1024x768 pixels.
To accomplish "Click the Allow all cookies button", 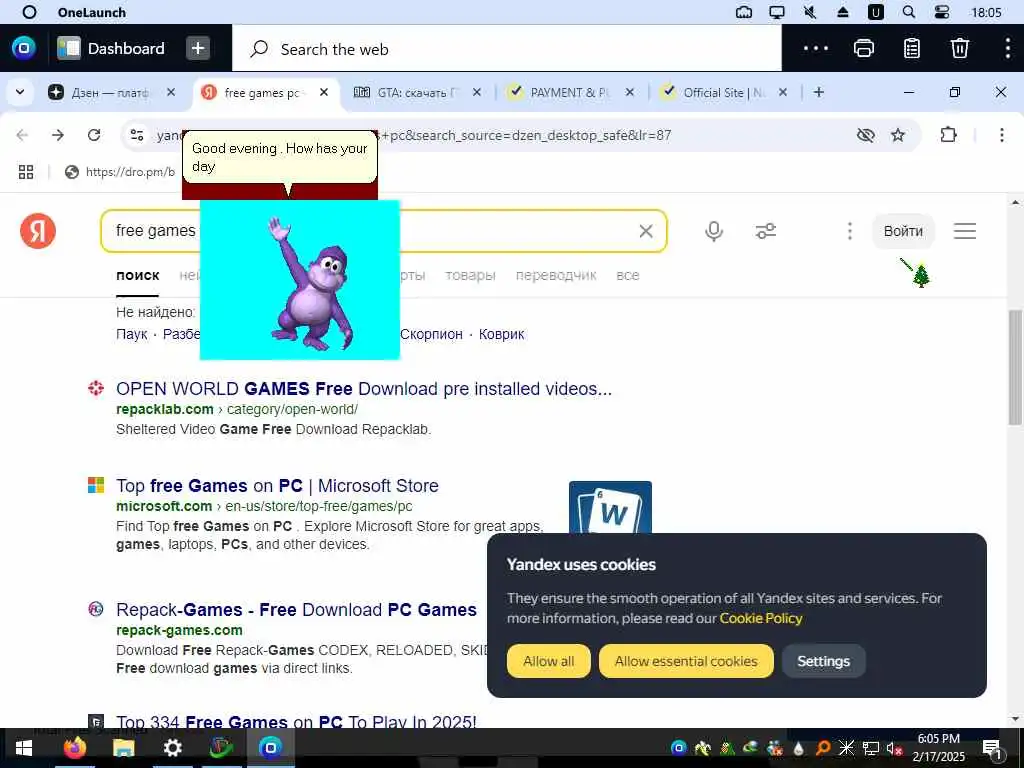I will click(549, 661).
